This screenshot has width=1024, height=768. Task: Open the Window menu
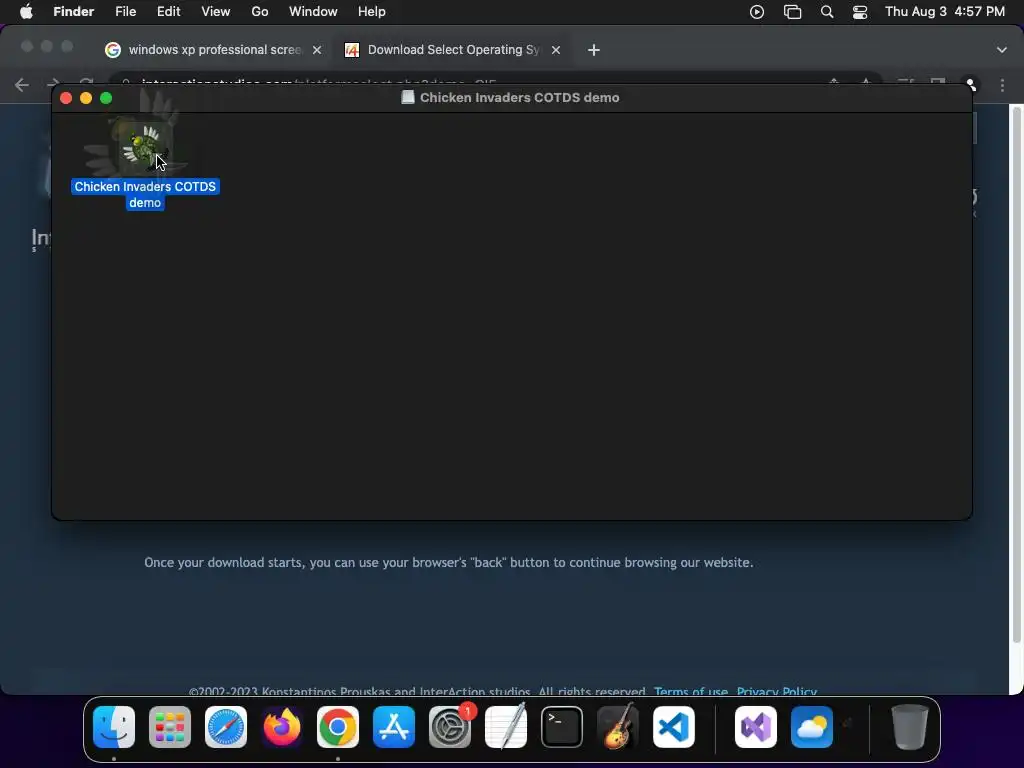[313, 12]
